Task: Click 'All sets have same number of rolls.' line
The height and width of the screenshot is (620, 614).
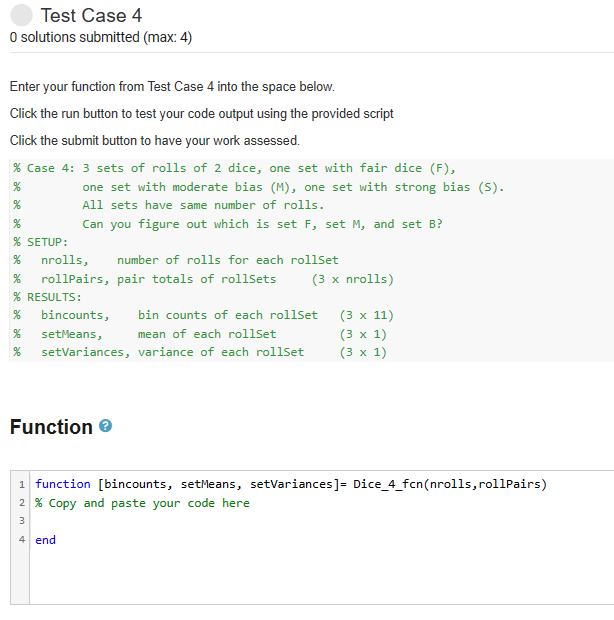Action: (168, 205)
